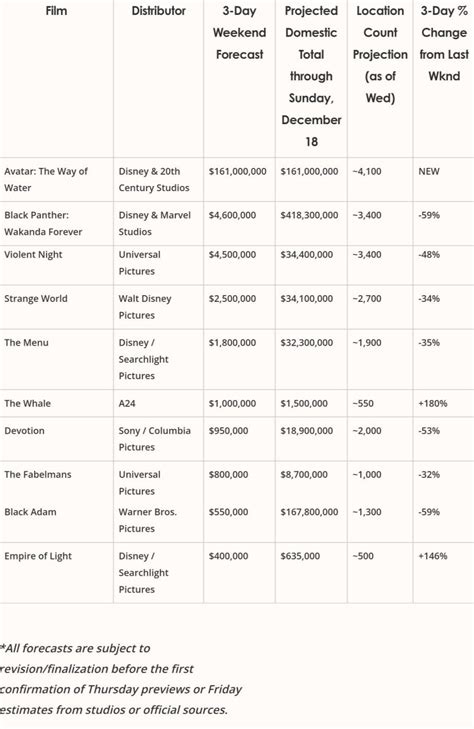The height and width of the screenshot is (729, 474).
Task: Select The Fabelmans film name
Action: [38, 474]
